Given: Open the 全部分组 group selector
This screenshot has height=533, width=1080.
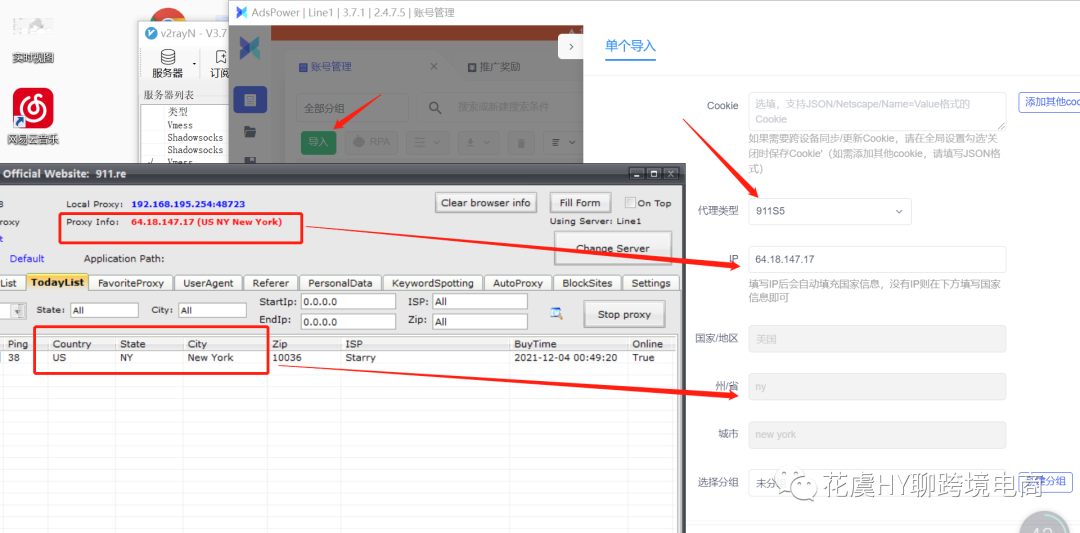Looking at the screenshot, I should [x=352, y=108].
